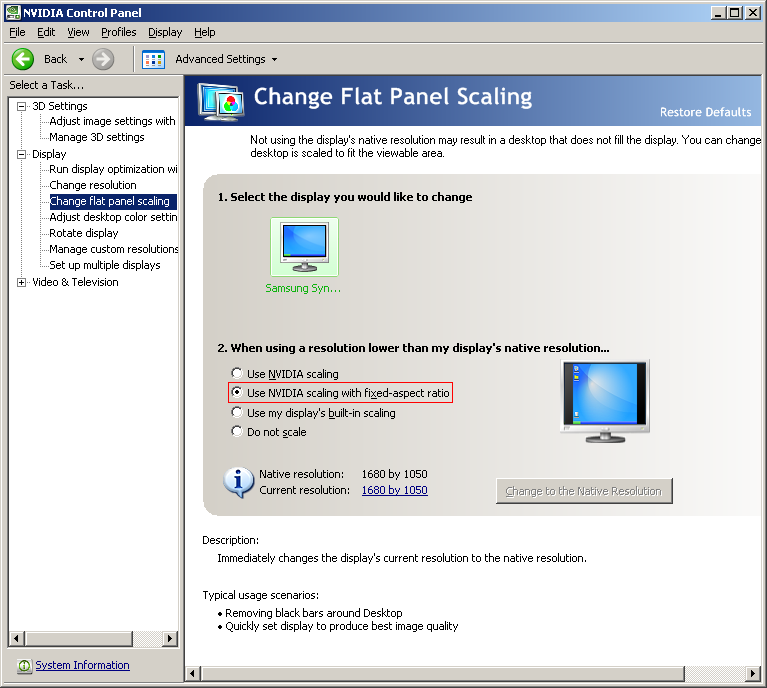The image size is (767, 688).
Task: Click the Forward arrow icon in toolbar
Action: coord(103,59)
